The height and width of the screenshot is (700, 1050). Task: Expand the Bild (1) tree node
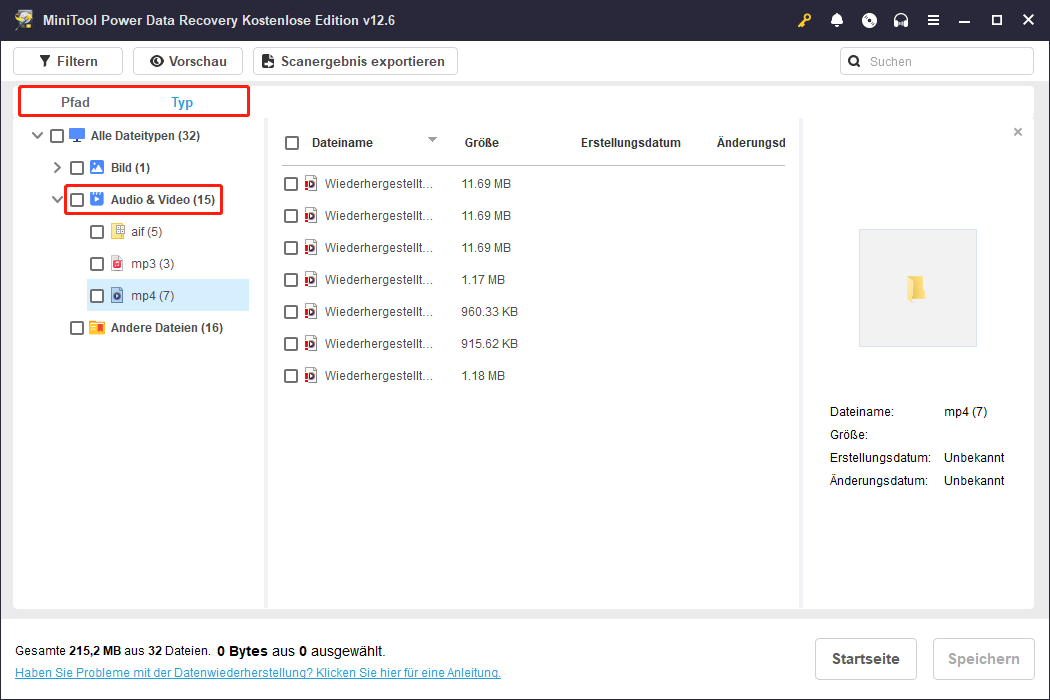coord(57,167)
